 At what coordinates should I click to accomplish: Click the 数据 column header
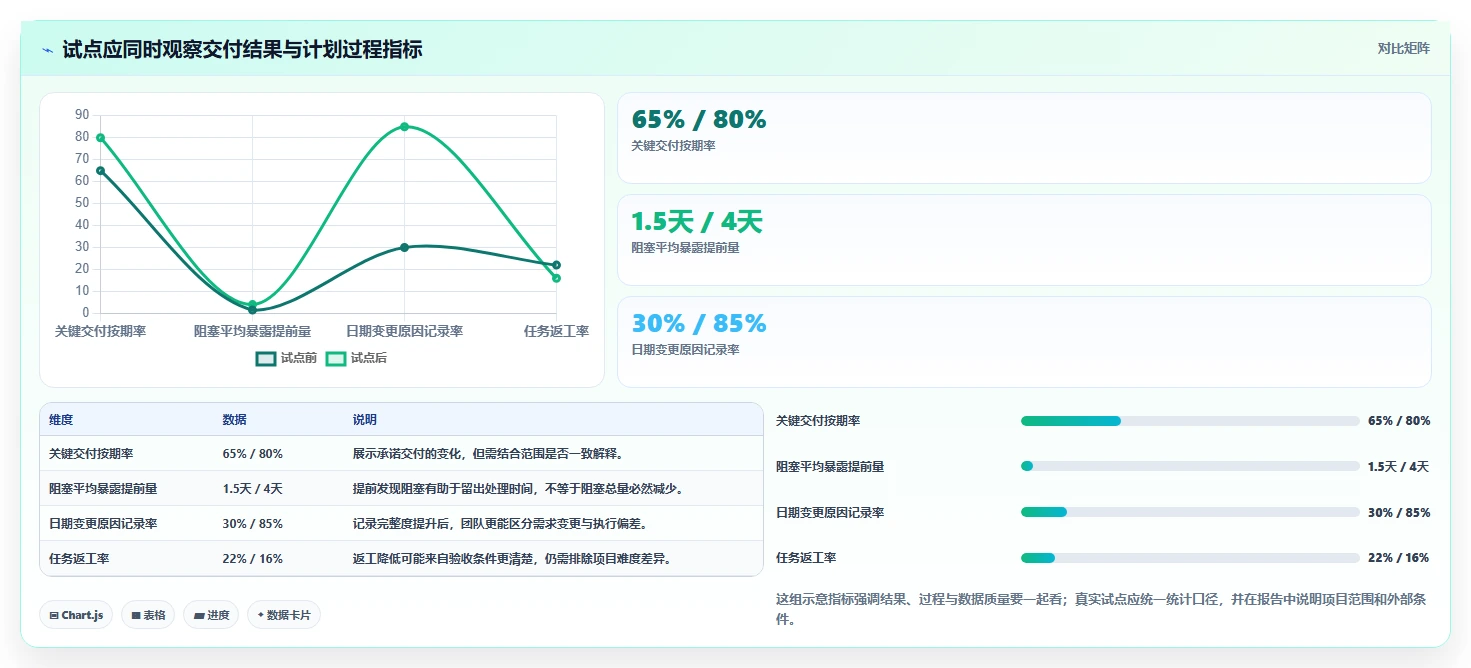[x=234, y=420]
